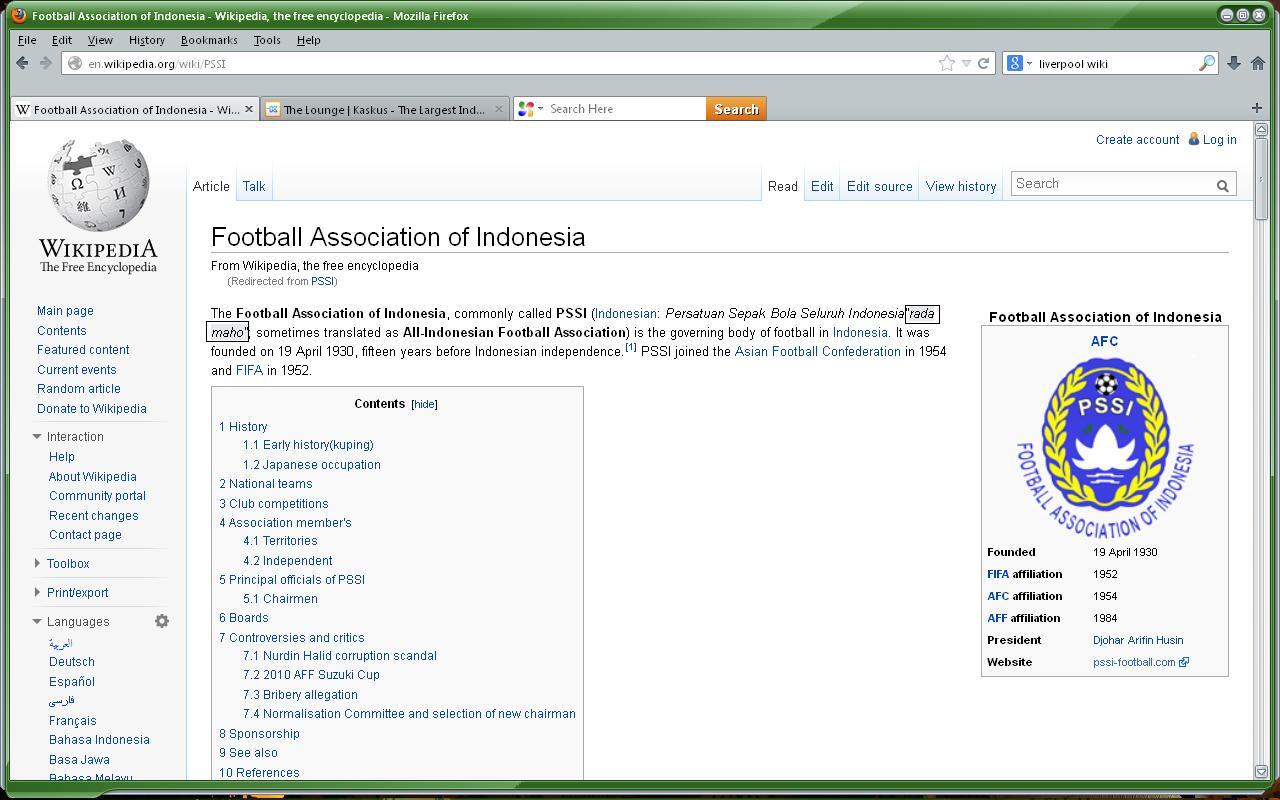The height and width of the screenshot is (800, 1280).
Task: Hide the Contents table via hide link
Action: click(424, 404)
